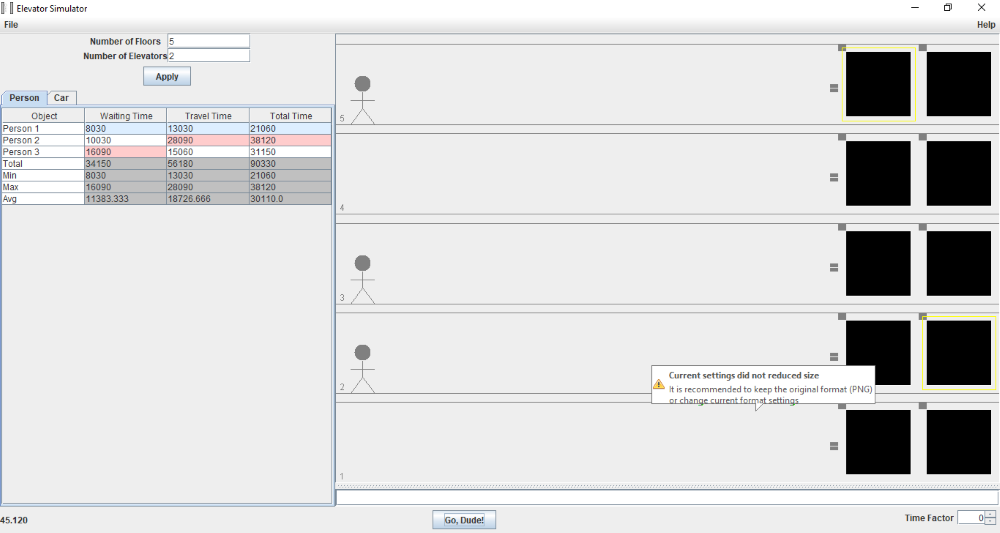The width and height of the screenshot is (1000, 533).
Task: Start the simulation with Go, Dude!
Action: click(x=464, y=520)
